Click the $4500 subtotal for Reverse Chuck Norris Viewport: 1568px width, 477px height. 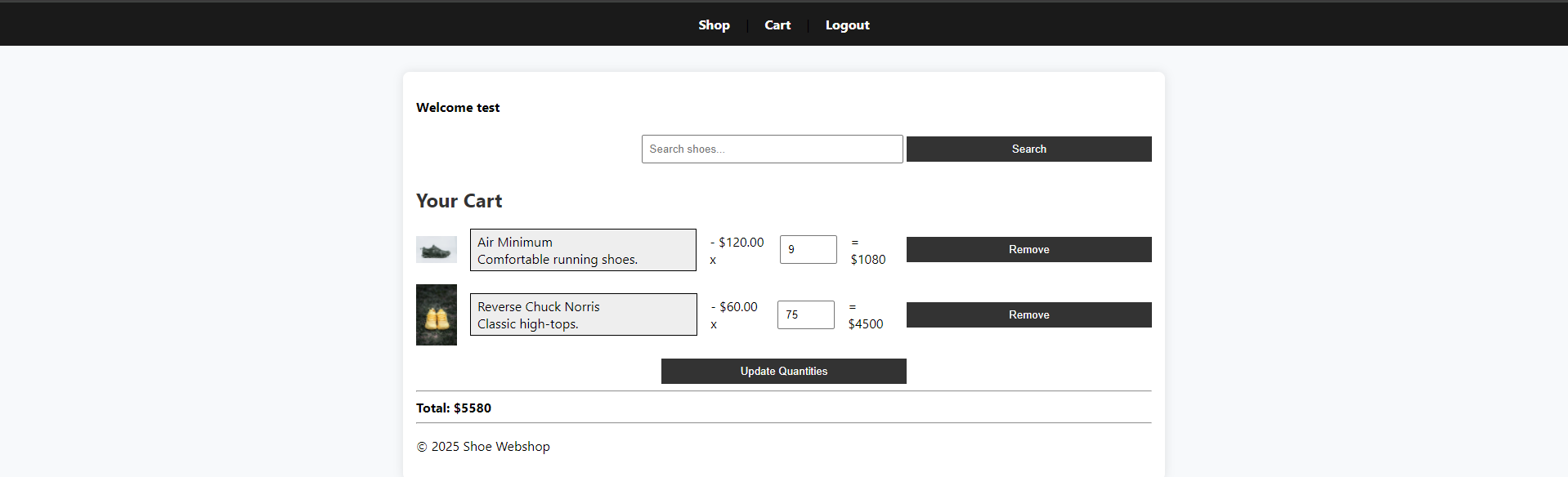(866, 324)
